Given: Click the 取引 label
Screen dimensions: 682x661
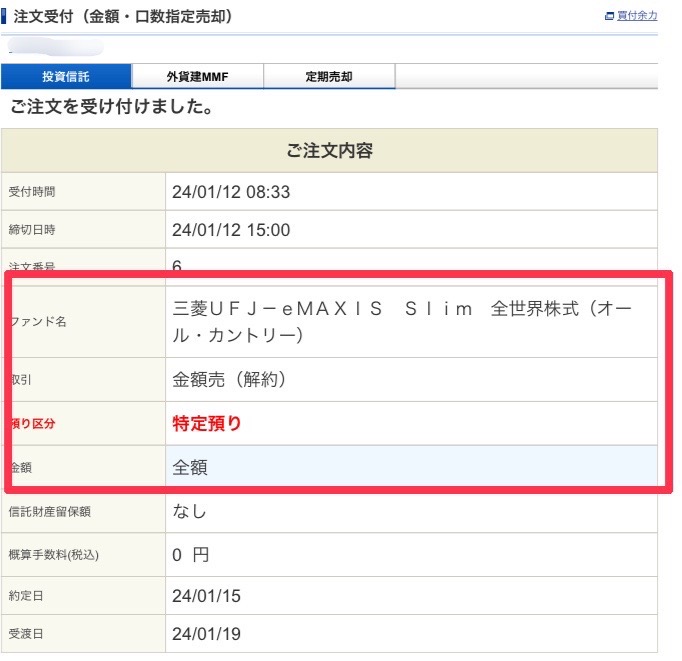Looking at the screenshot, I should (21, 380).
